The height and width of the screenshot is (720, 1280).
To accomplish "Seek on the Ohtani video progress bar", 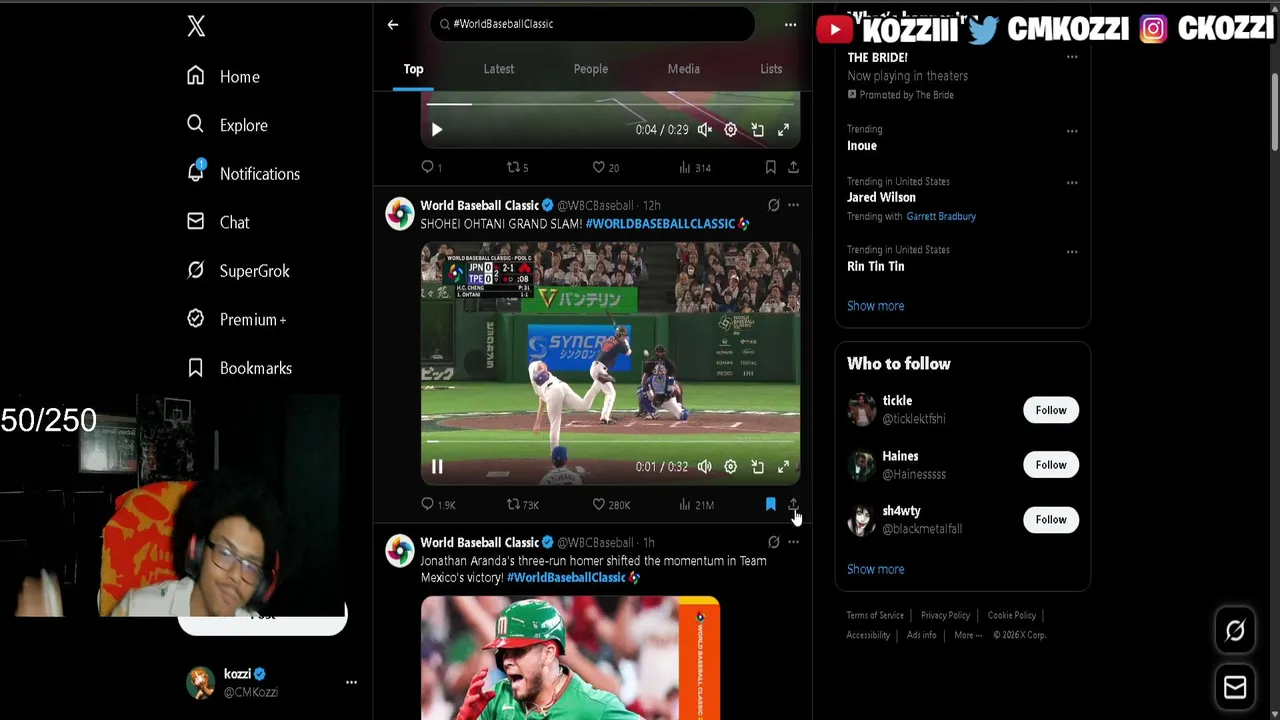I will coord(610,440).
